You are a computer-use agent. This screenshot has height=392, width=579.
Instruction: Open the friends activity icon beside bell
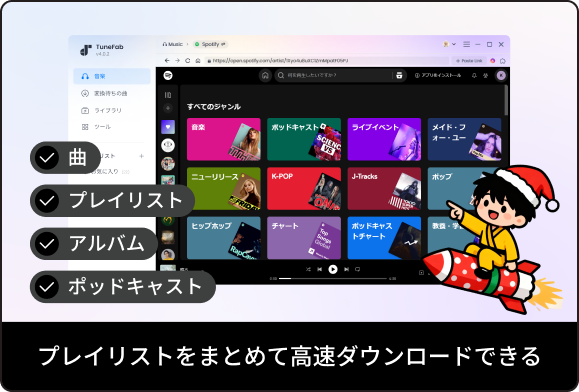point(486,75)
